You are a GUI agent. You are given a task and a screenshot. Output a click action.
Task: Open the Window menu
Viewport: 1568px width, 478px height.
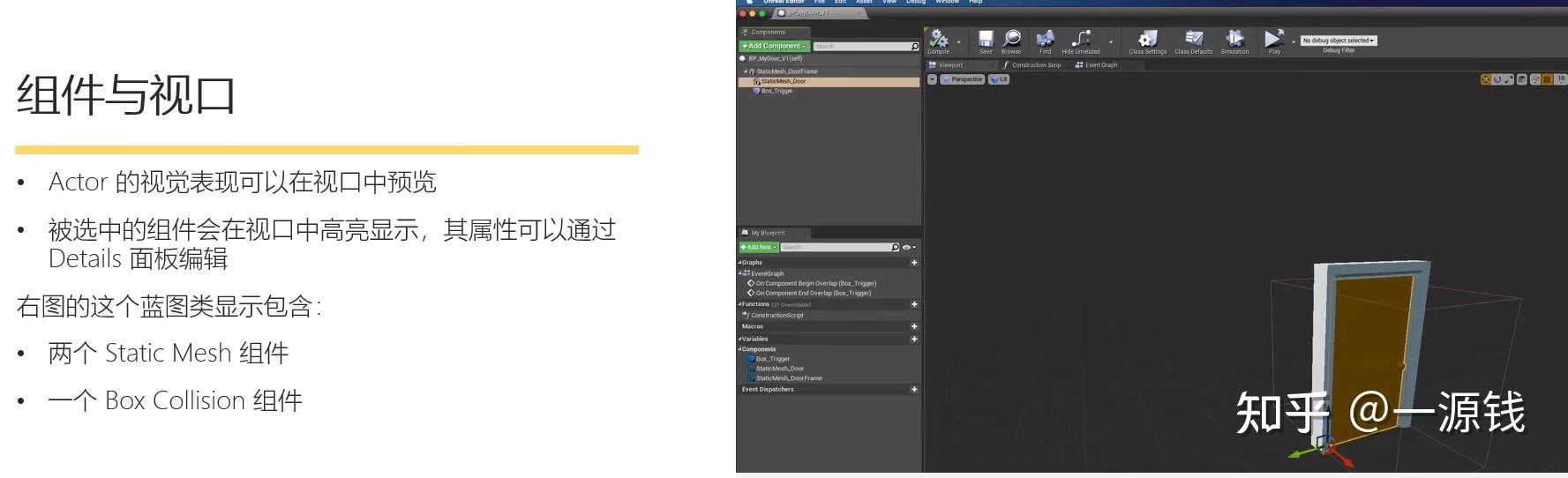(x=948, y=2)
